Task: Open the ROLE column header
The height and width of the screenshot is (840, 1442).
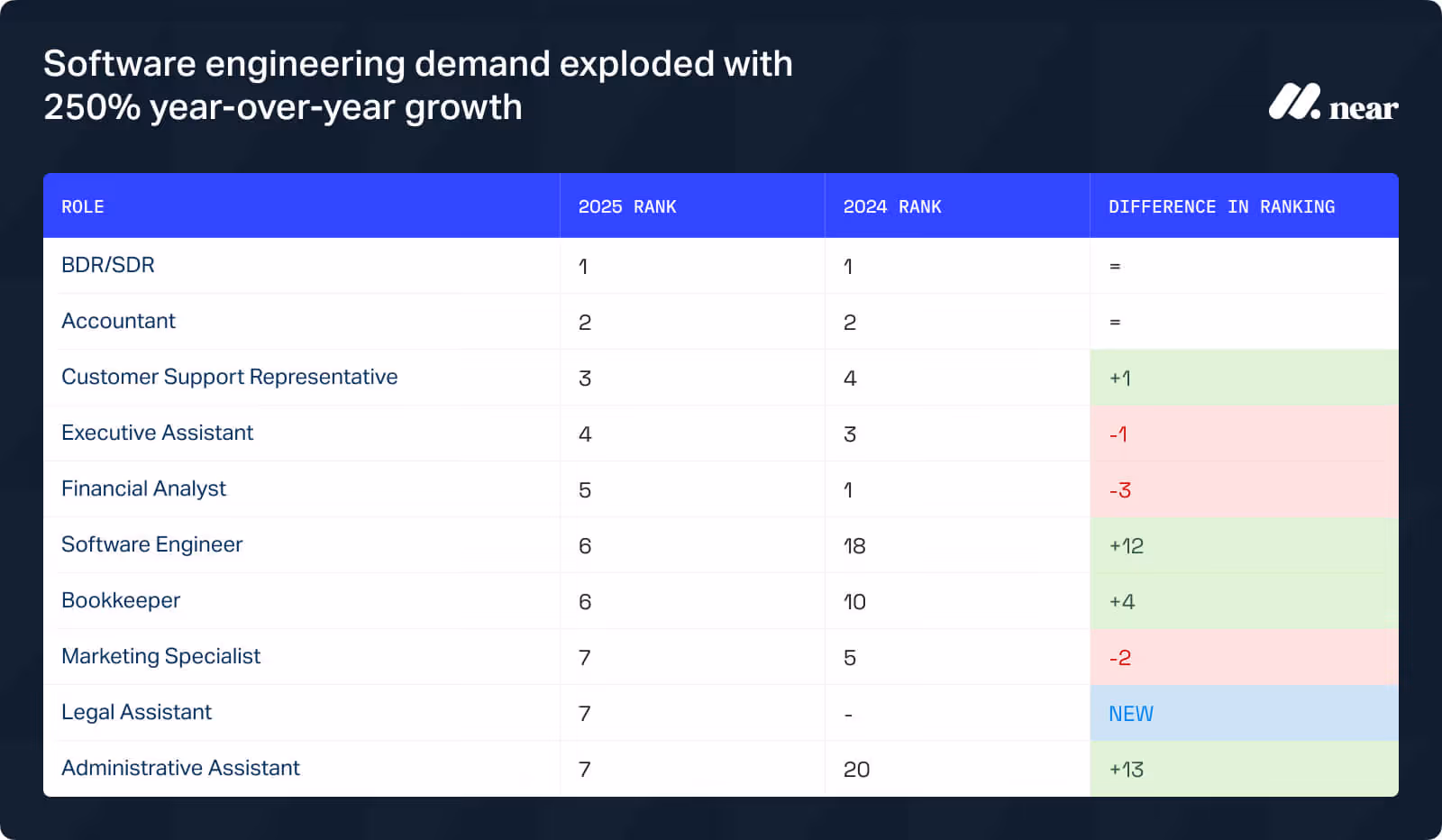Action: (82, 206)
